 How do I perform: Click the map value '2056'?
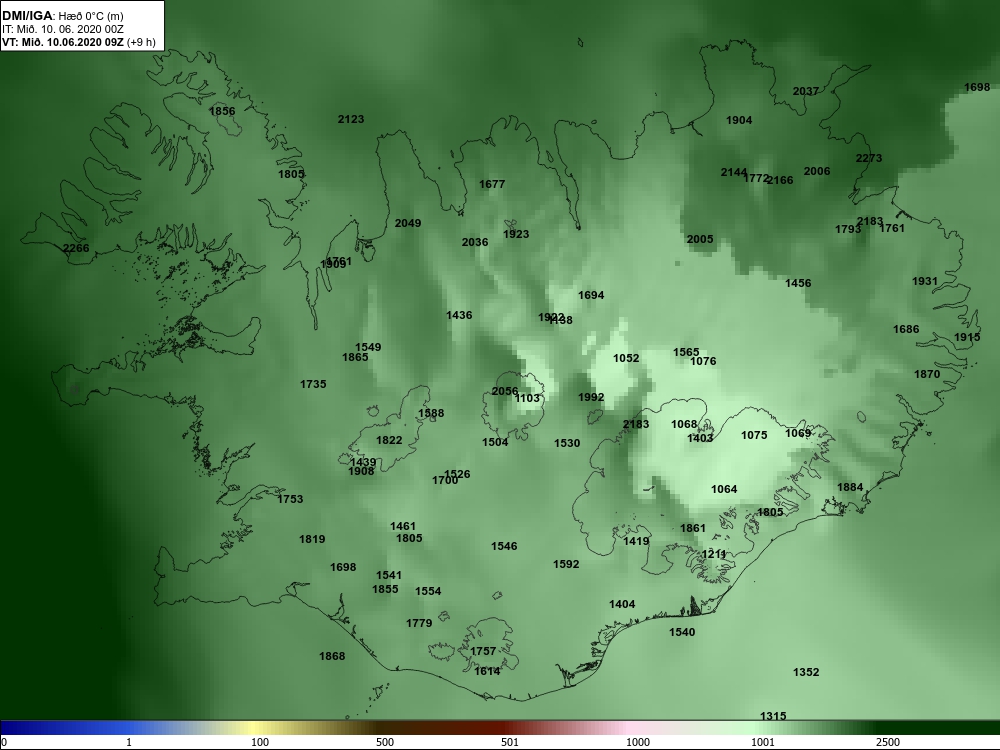pos(504,391)
